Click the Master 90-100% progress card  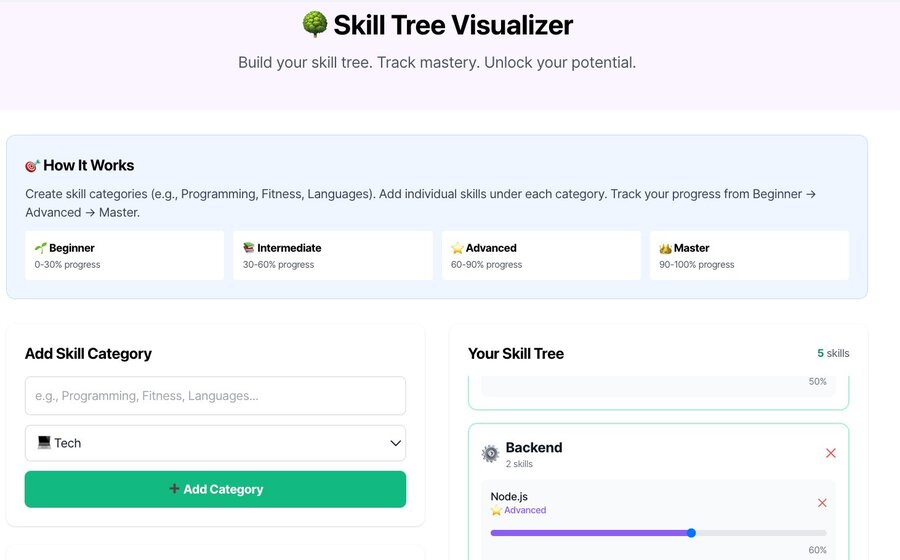click(x=749, y=255)
